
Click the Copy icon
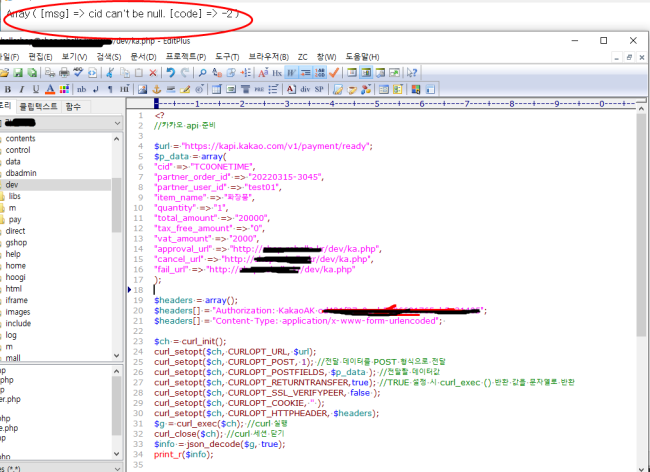[124, 73]
